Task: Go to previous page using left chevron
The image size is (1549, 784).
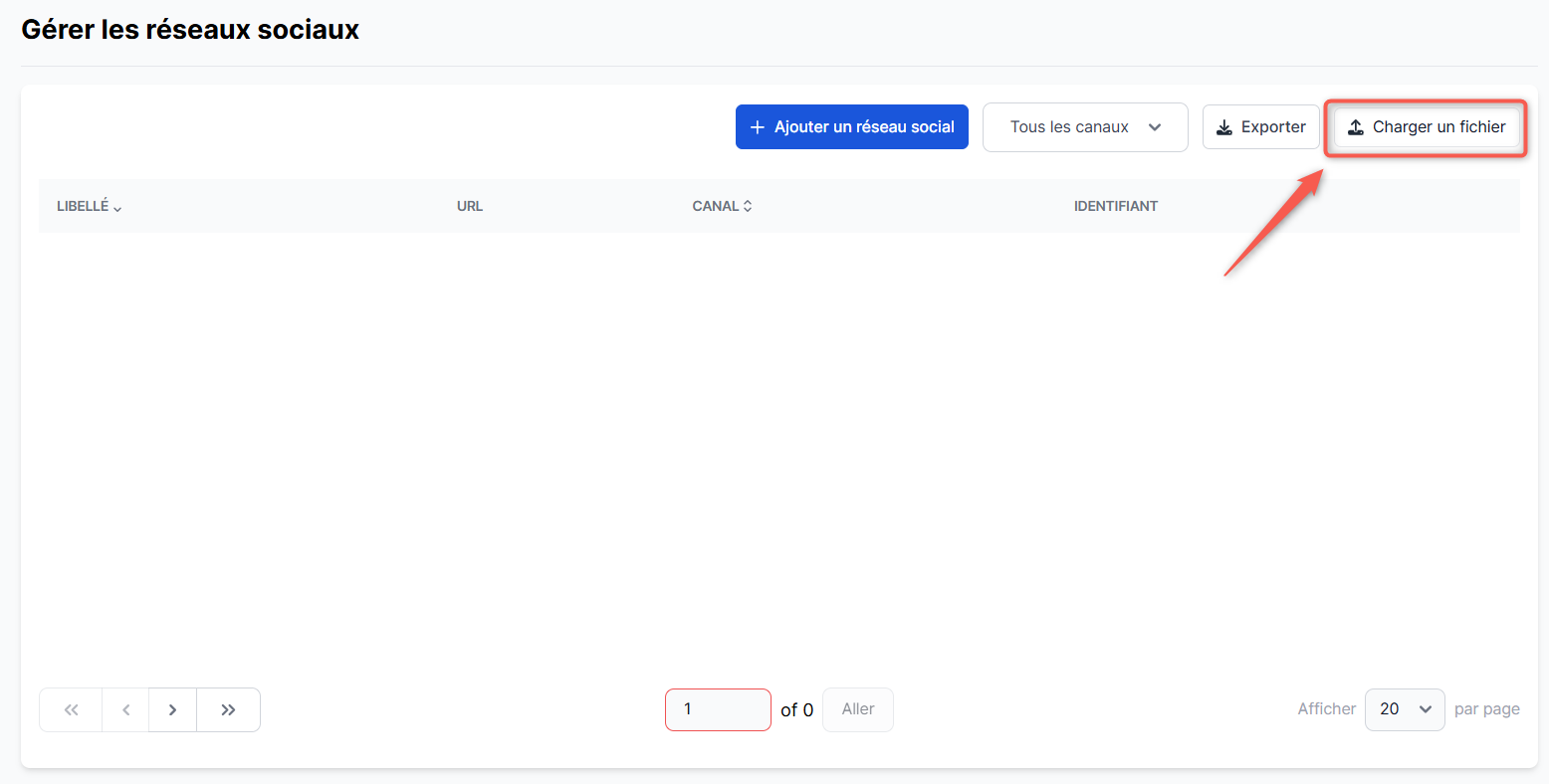Action: [125, 709]
